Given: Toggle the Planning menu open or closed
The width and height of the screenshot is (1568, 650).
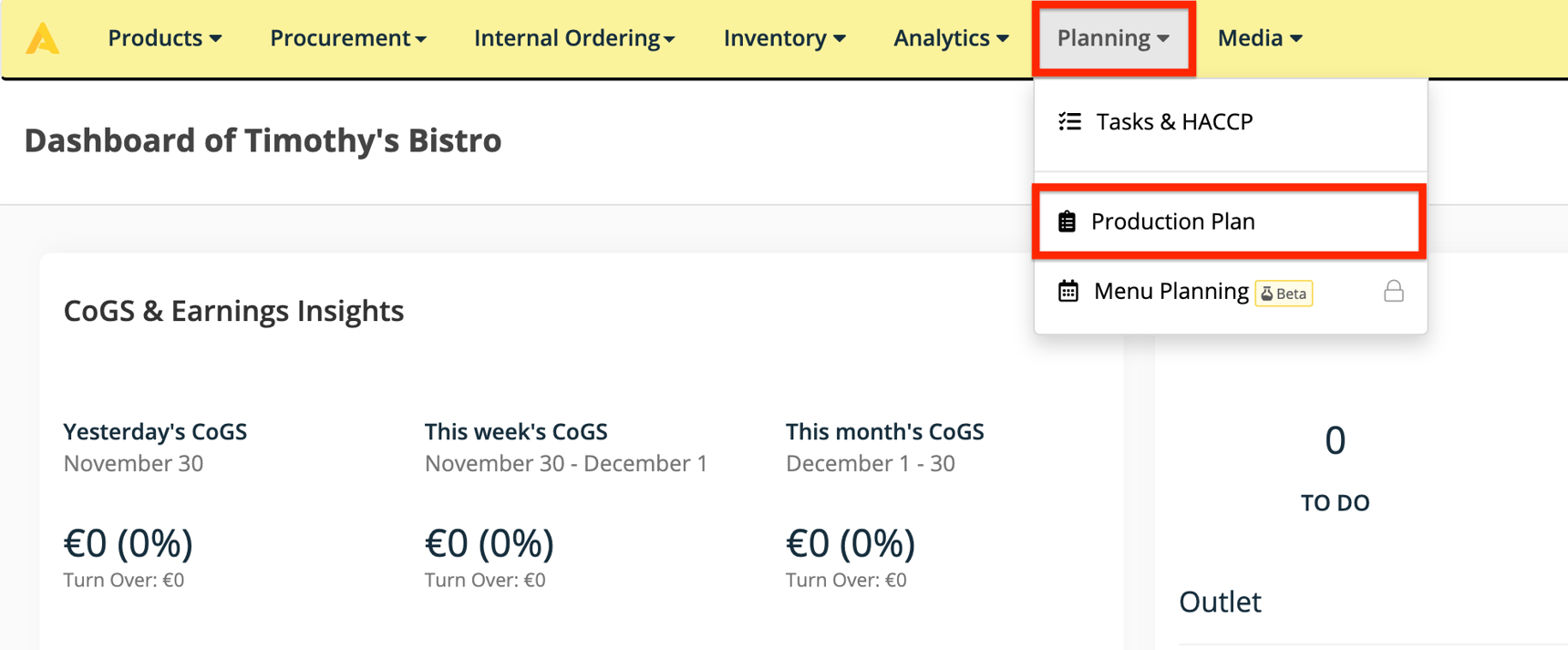Looking at the screenshot, I should (1113, 38).
